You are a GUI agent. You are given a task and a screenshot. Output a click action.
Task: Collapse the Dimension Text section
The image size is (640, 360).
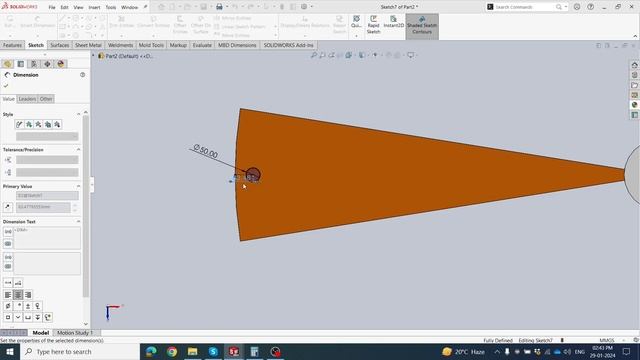pos(78,221)
